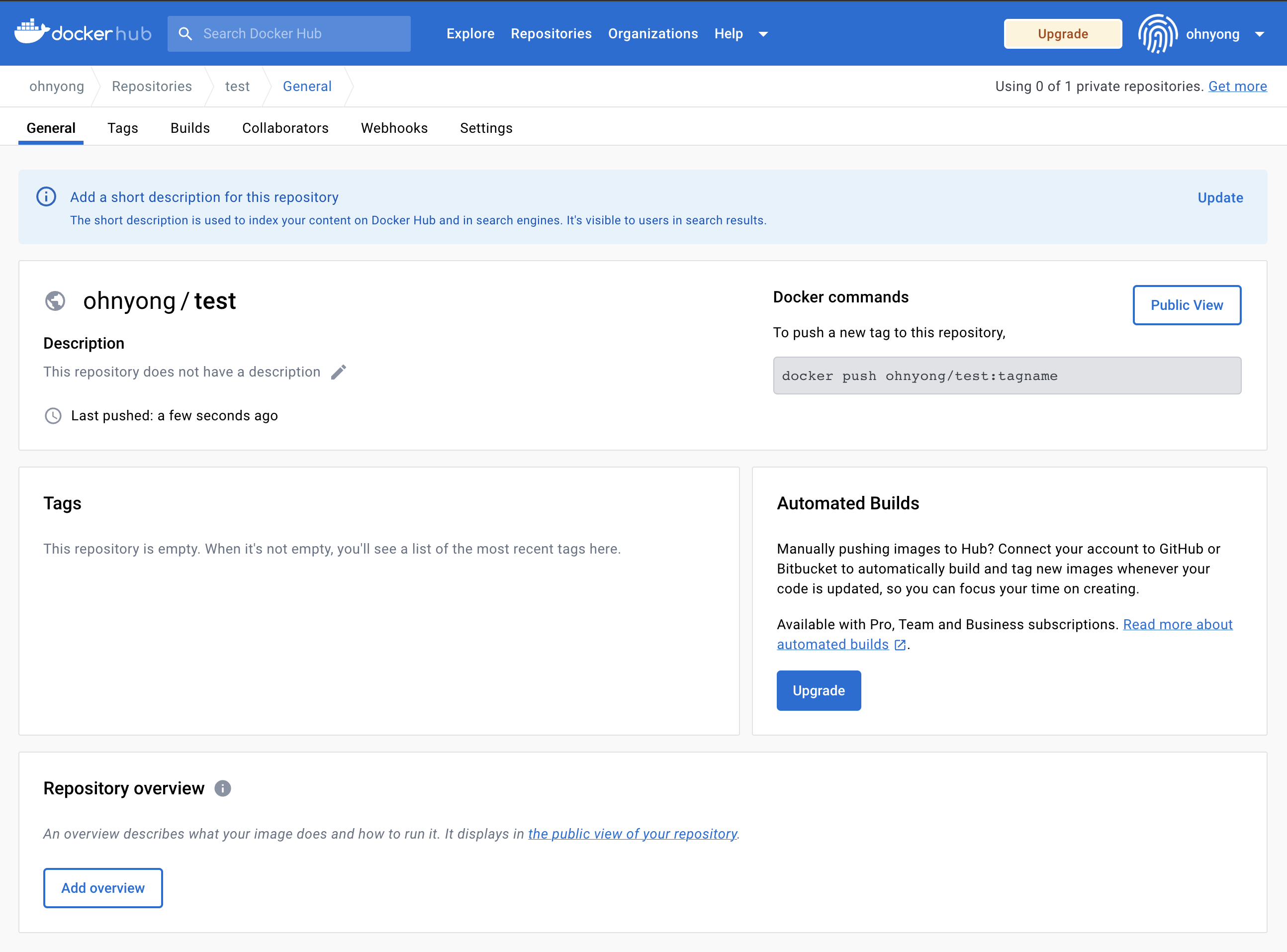Open the Settings tab

pos(486,128)
